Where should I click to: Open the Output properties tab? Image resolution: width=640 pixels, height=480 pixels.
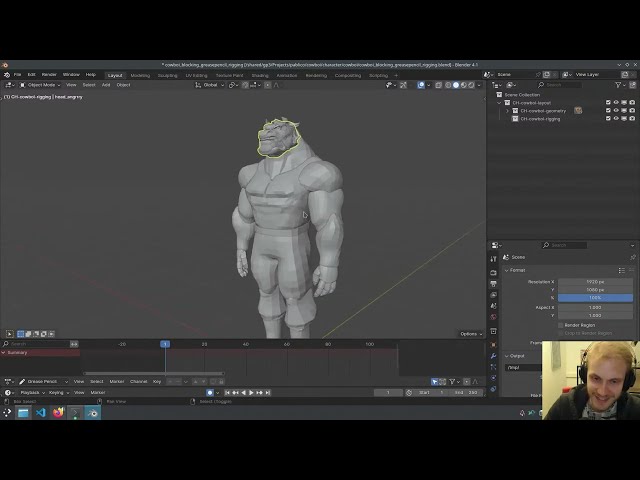tap(493, 284)
